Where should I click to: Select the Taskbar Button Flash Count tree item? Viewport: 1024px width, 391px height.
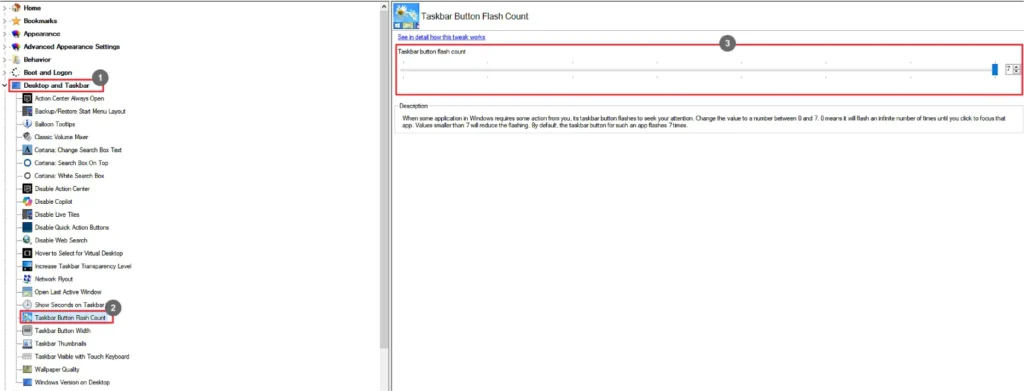coord(70,318)
